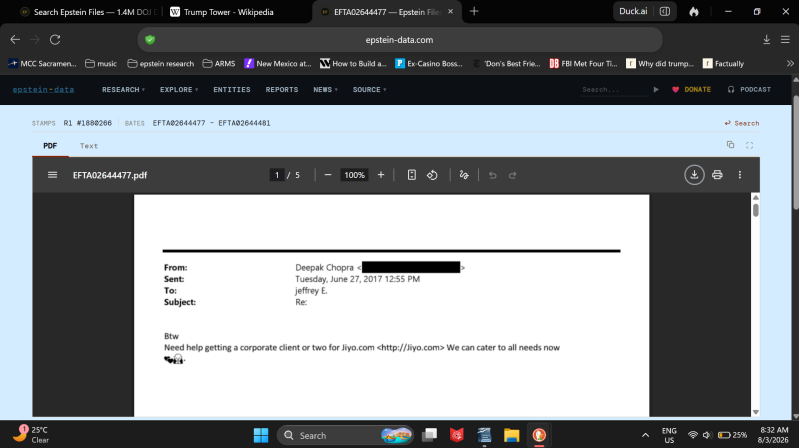Click the PDF page number field
The height and width of the screenshot is (448, 799).
(277, 175)
